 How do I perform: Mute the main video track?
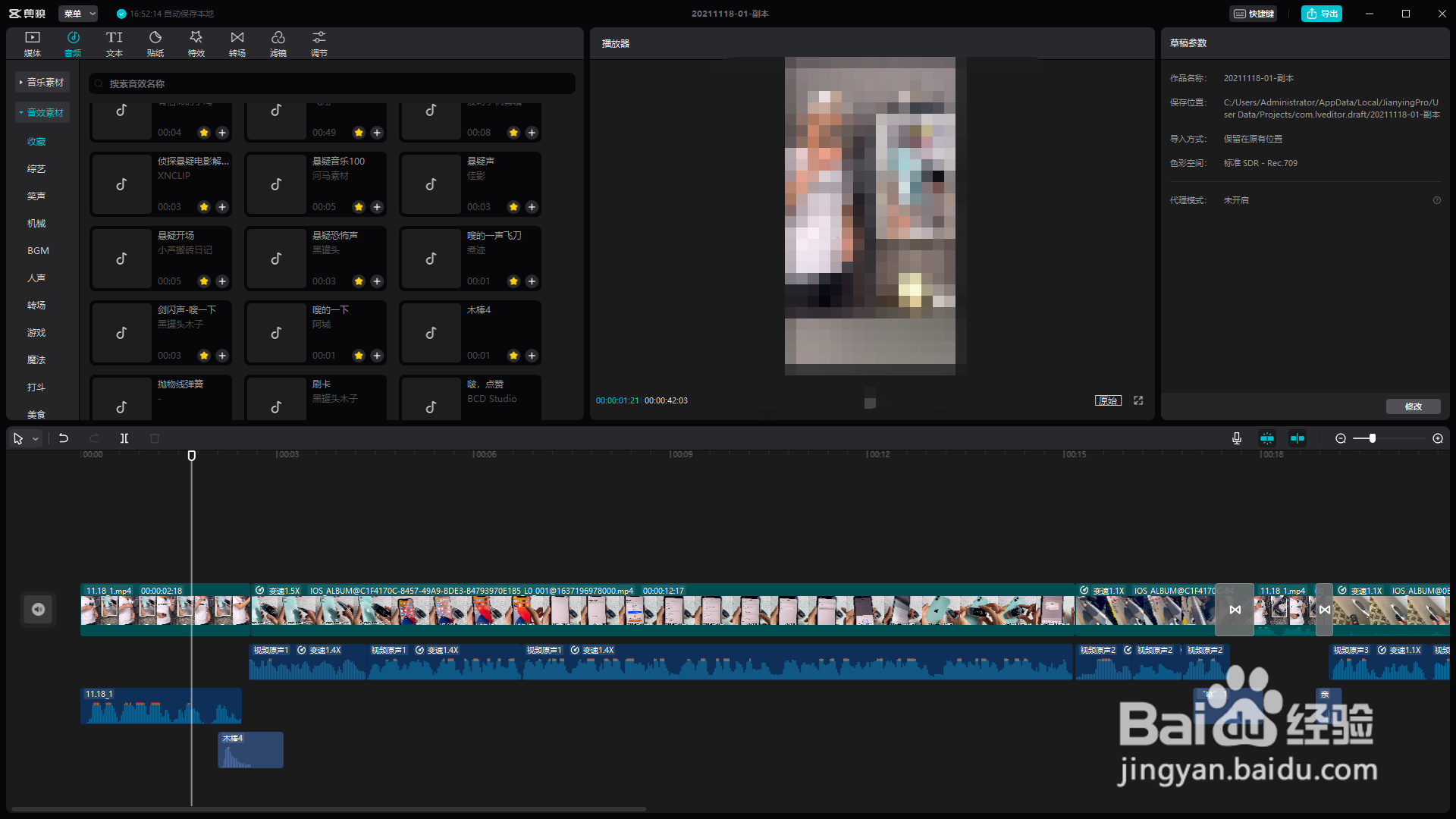tap(38, 609)
